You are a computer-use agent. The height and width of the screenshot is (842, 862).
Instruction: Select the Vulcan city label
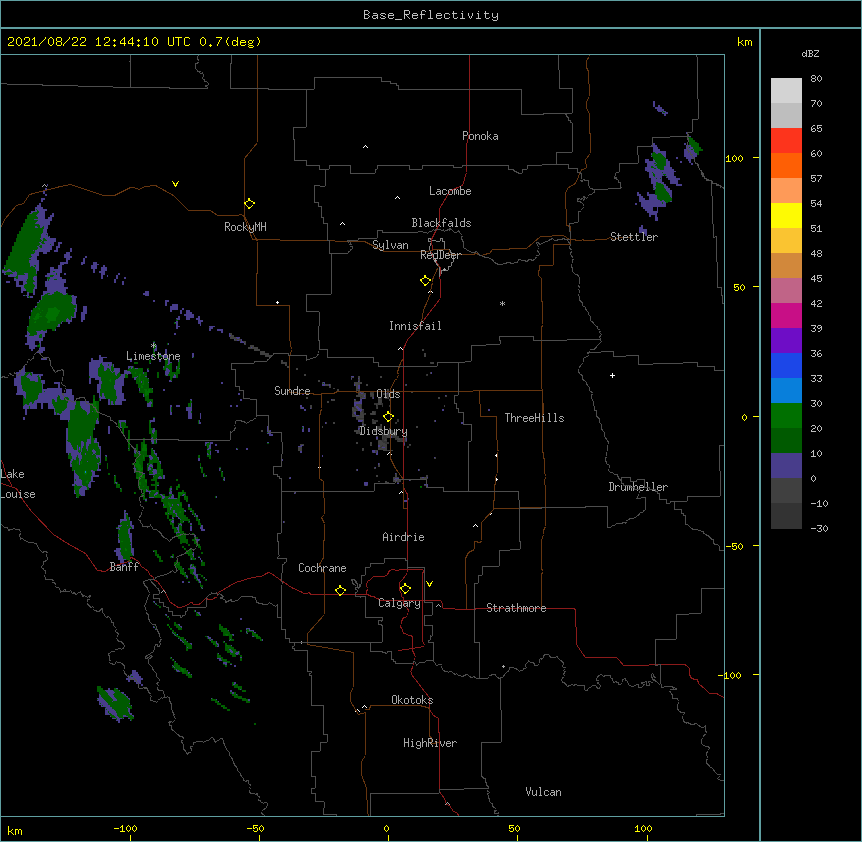coord(544,792)
